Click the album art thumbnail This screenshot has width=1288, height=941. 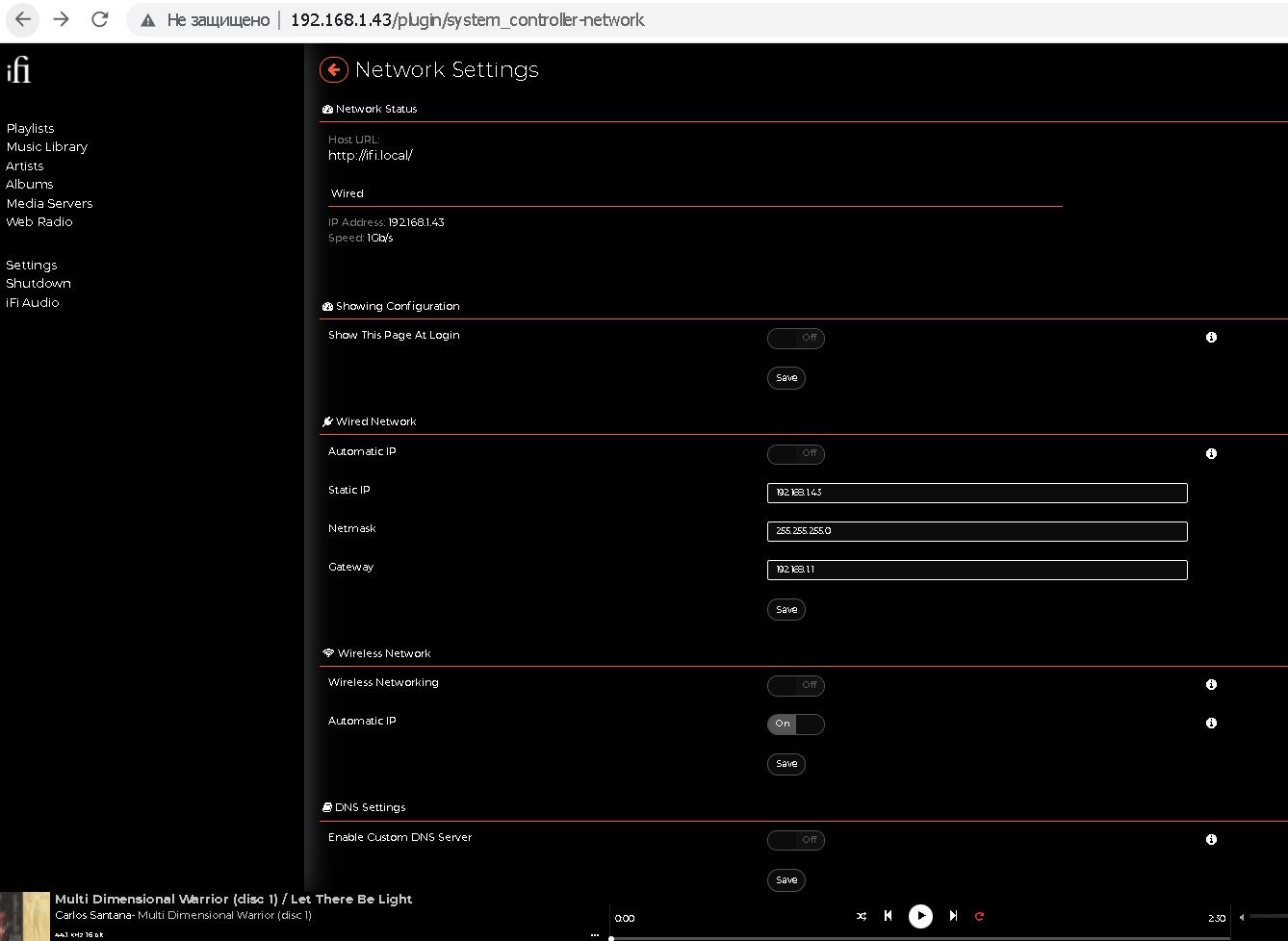pyautogui.click(x=25, y=916)
